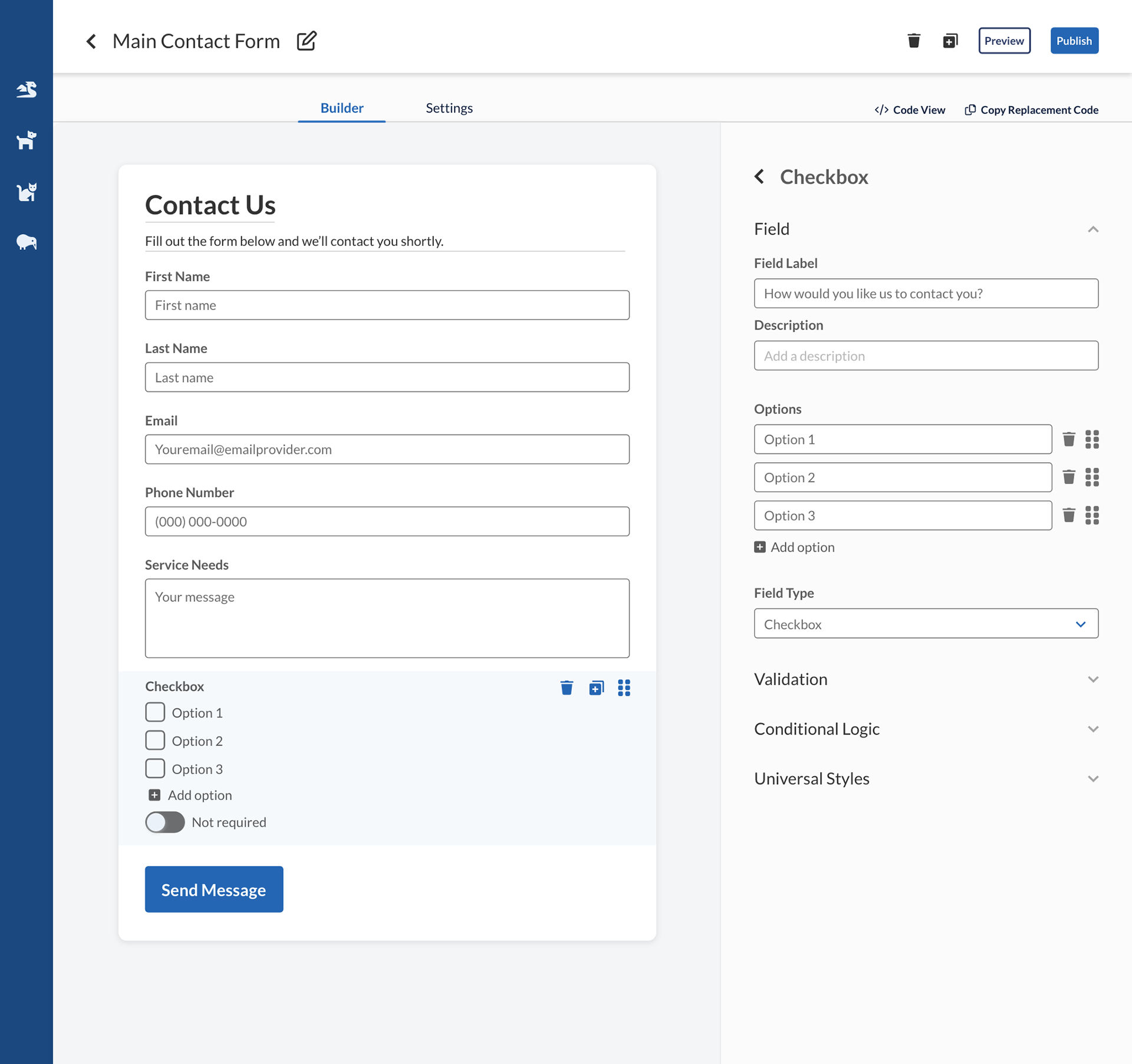
Task: Click the Email input field
Action: (387, 449)
